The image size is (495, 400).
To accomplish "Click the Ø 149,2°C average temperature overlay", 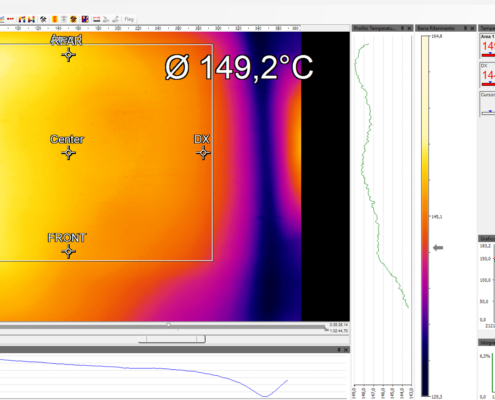I will 239,68.
